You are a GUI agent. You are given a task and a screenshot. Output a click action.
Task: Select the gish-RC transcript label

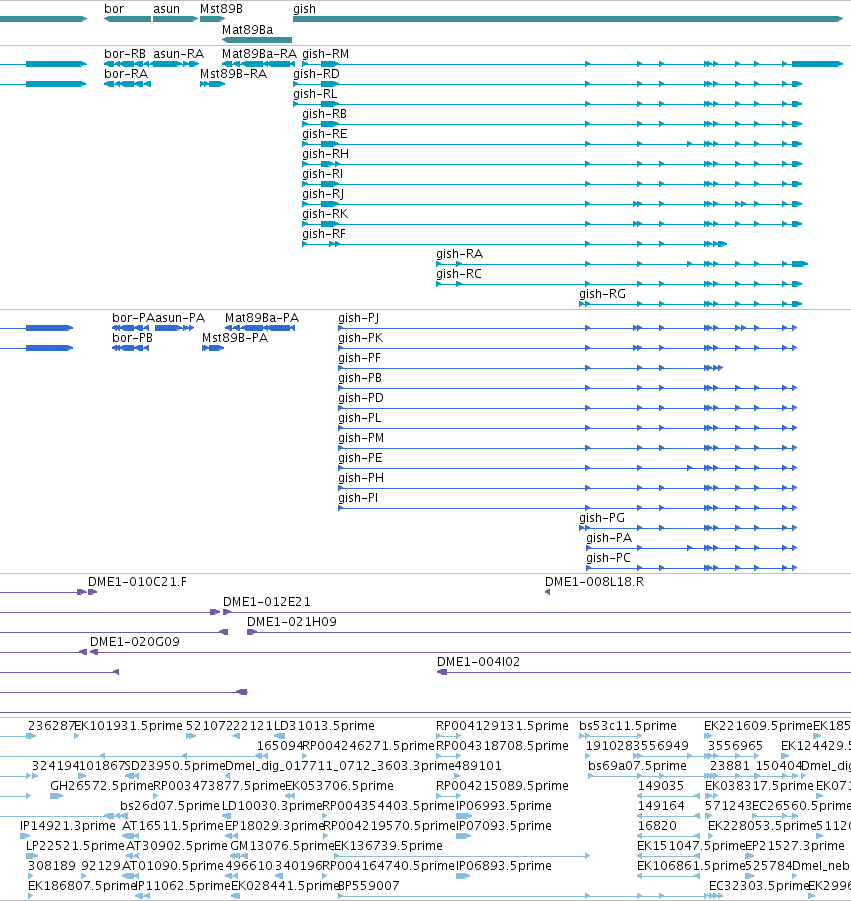click(x=459, y=274)
